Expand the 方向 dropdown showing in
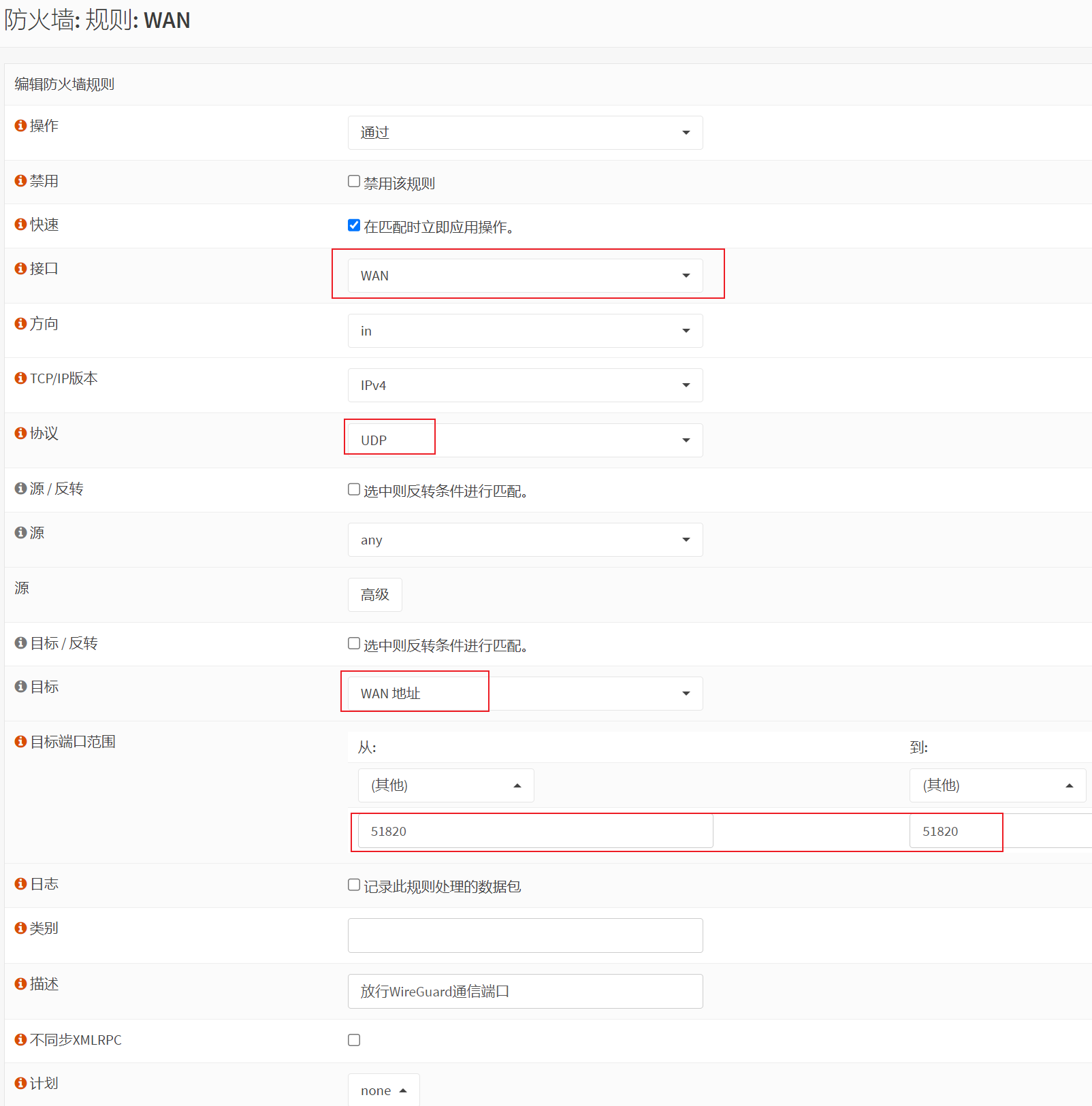 coord(525,331)
